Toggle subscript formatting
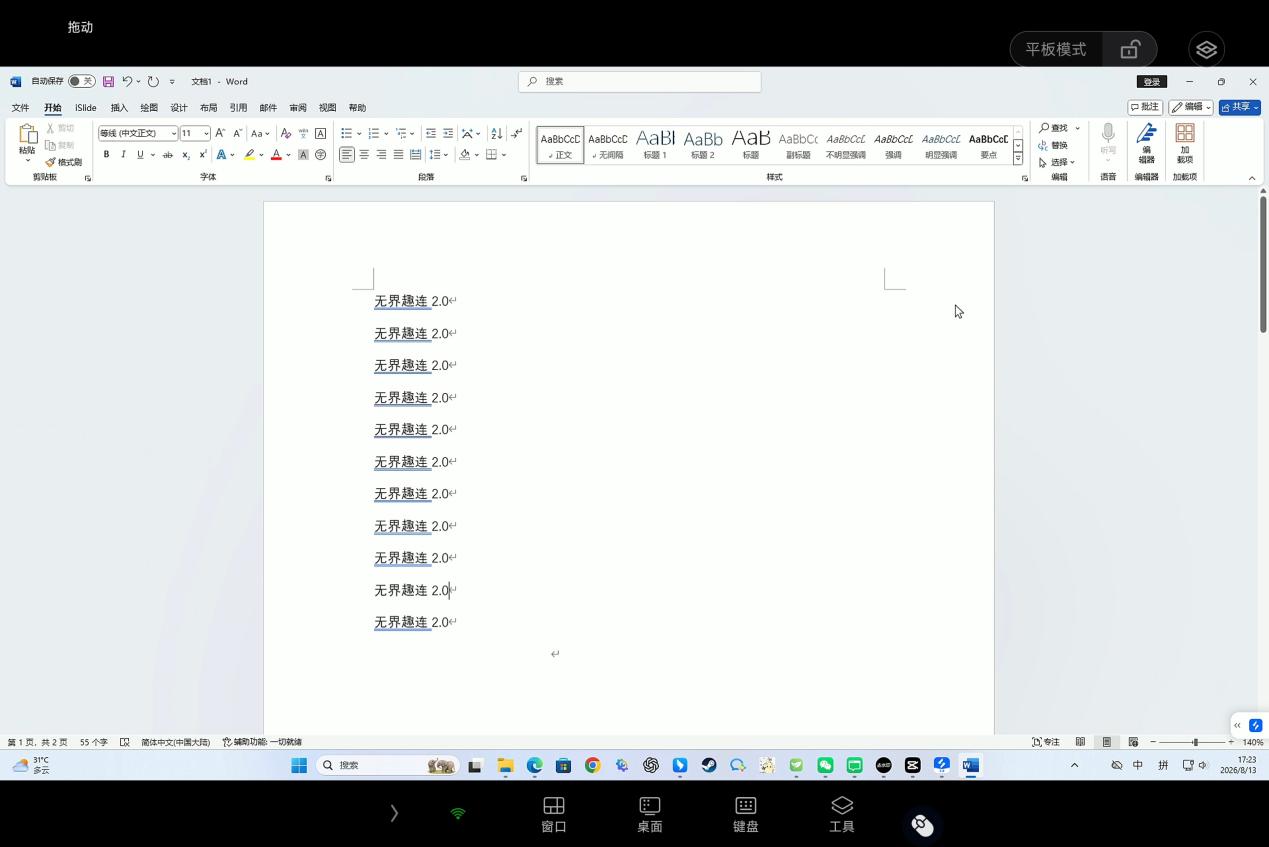The height and width of the screenshot is (847, 1269). point(186,155)
